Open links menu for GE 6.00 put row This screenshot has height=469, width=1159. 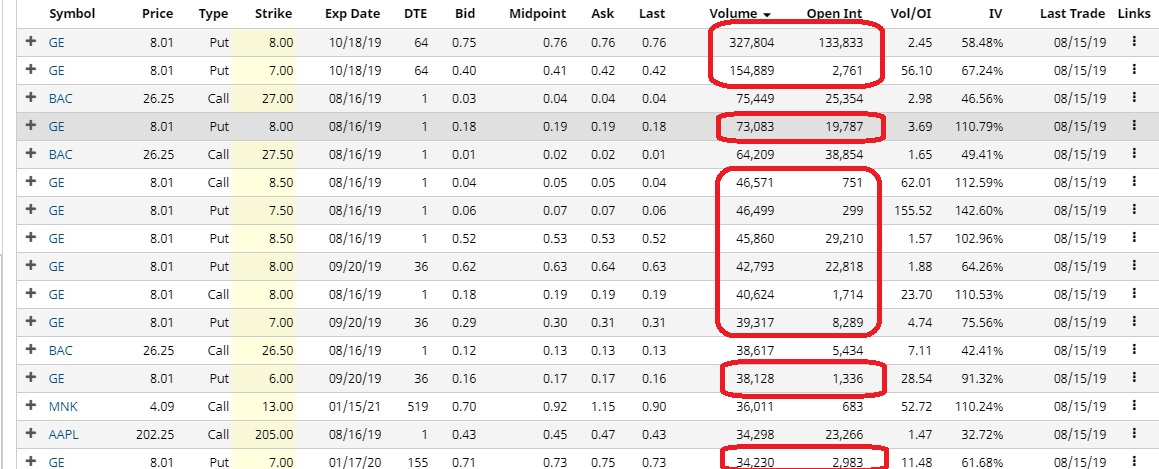pyautogui.click(x=1134, y=377)
